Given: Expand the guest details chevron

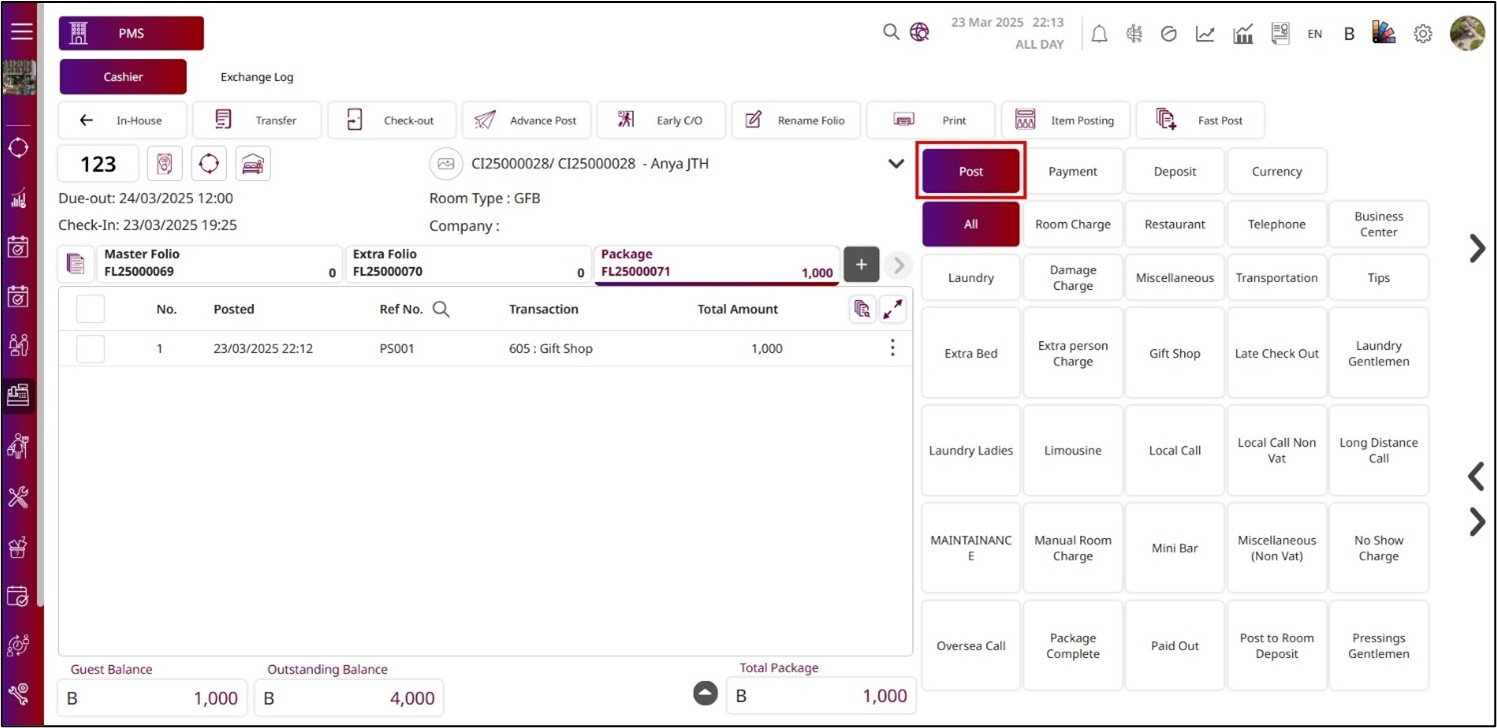Looking at the screenshot, I should click(x=896, y=164).
